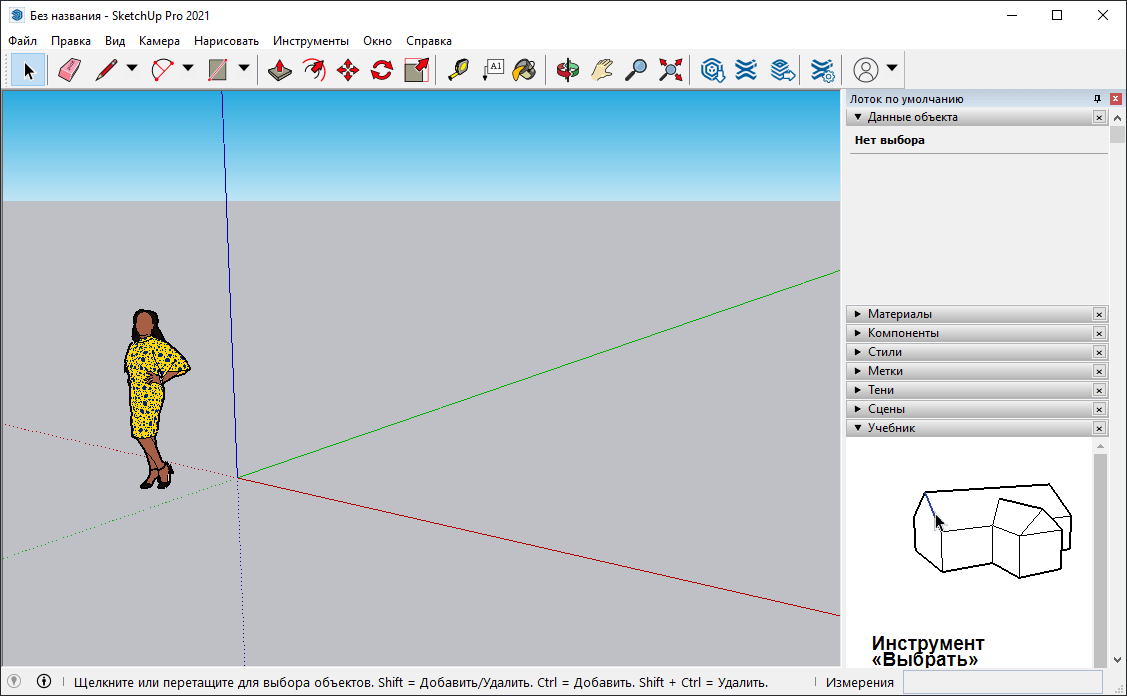Open the Камера menu
Viewport: 1127px width, 696px height.
[x=159, y=41]
